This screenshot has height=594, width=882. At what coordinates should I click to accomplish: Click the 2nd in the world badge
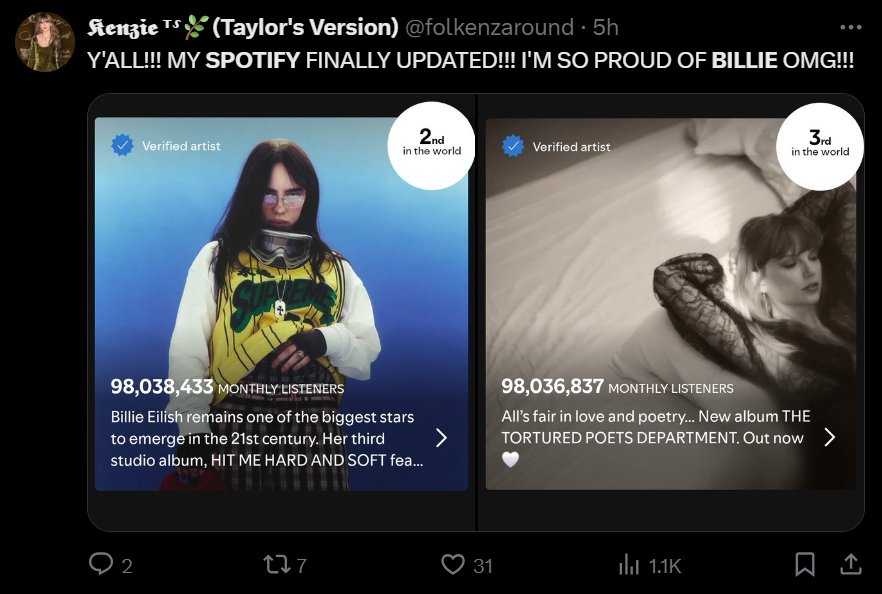click(x=431, y=144)
